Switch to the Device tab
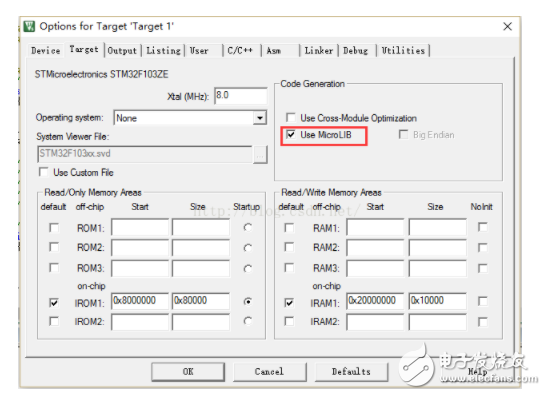 pos(45,51)
